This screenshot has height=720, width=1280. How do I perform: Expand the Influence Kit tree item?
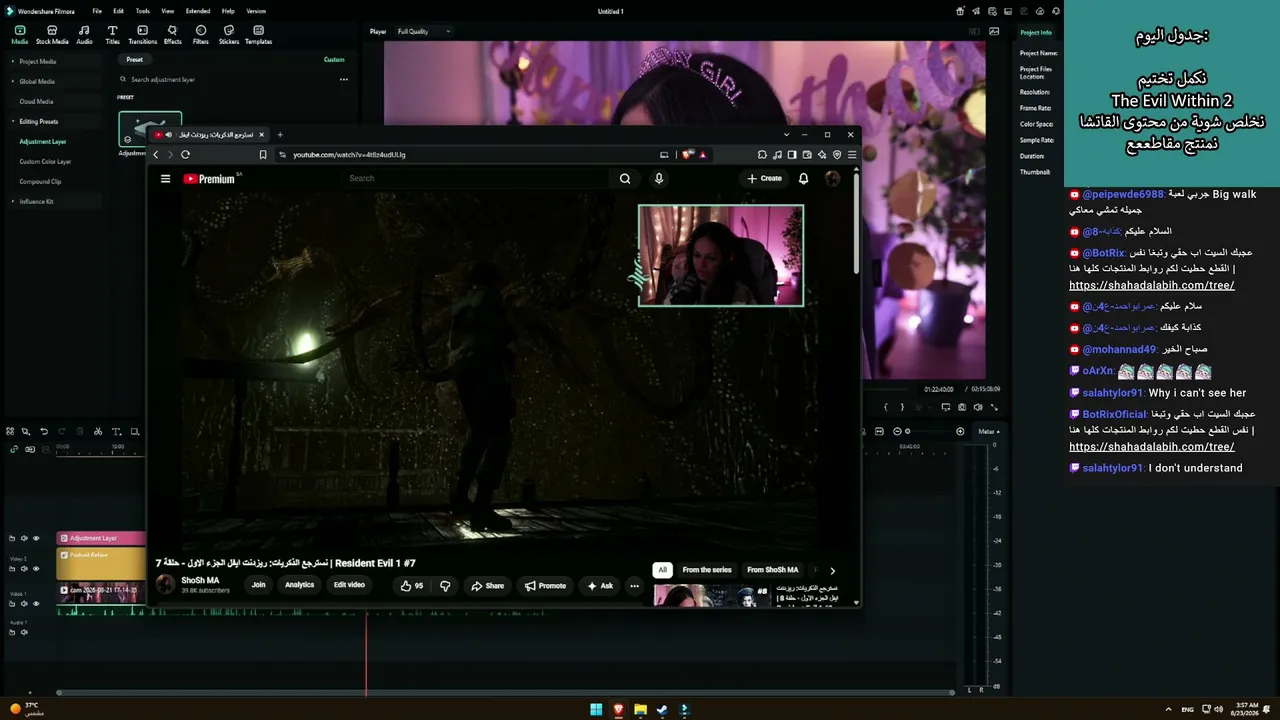[x=13, y=201]
